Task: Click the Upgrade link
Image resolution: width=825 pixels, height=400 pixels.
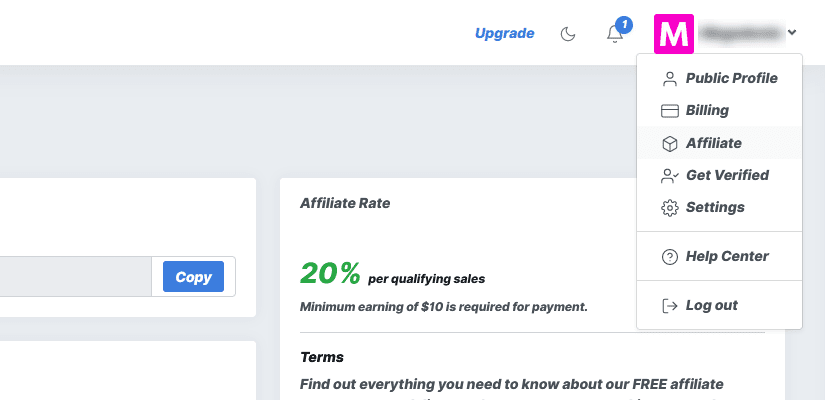Action: pos(504,34)
